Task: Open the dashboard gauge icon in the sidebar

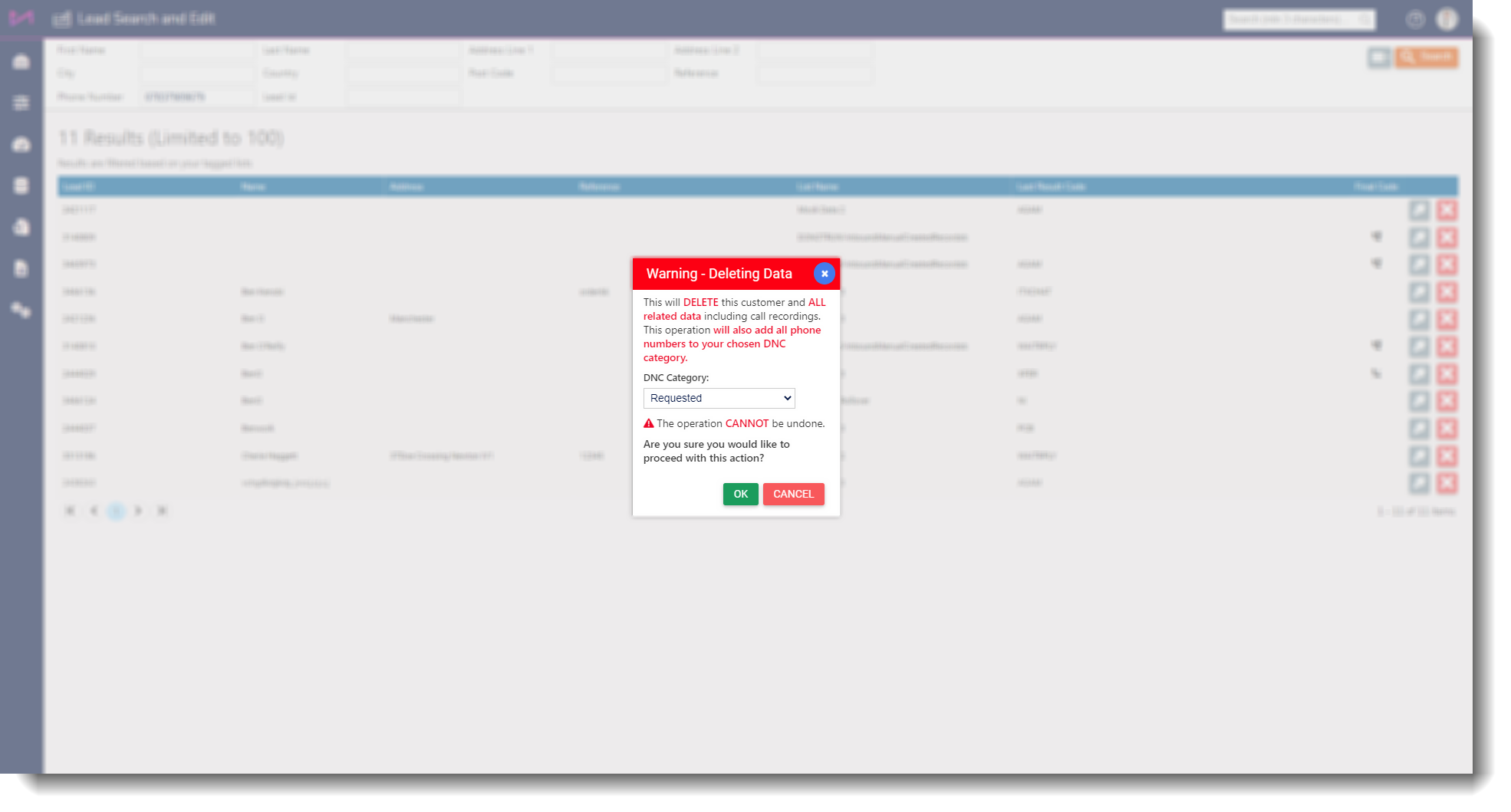Action: pyautogui.click(x=21, y=144)
